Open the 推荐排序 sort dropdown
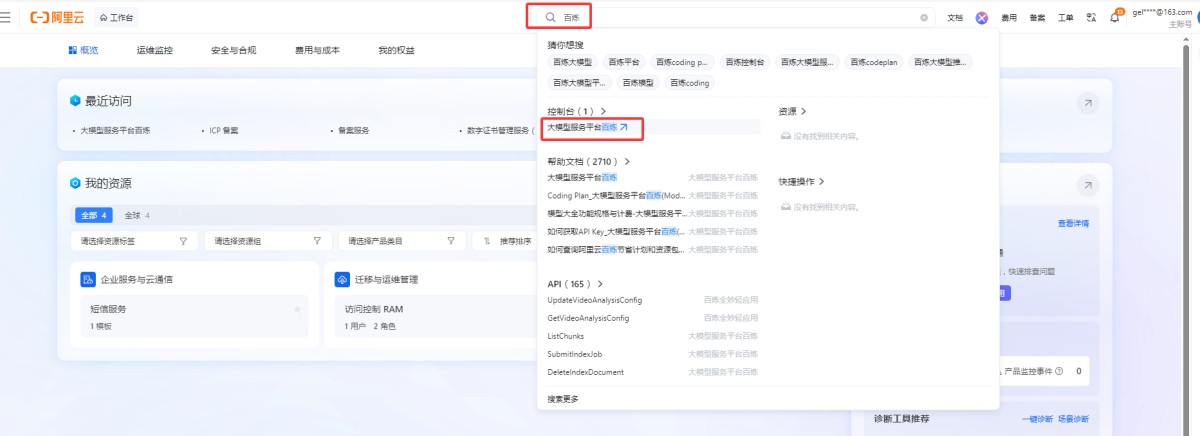Viewport: 1200px width, 436px height. pos(506,241)
